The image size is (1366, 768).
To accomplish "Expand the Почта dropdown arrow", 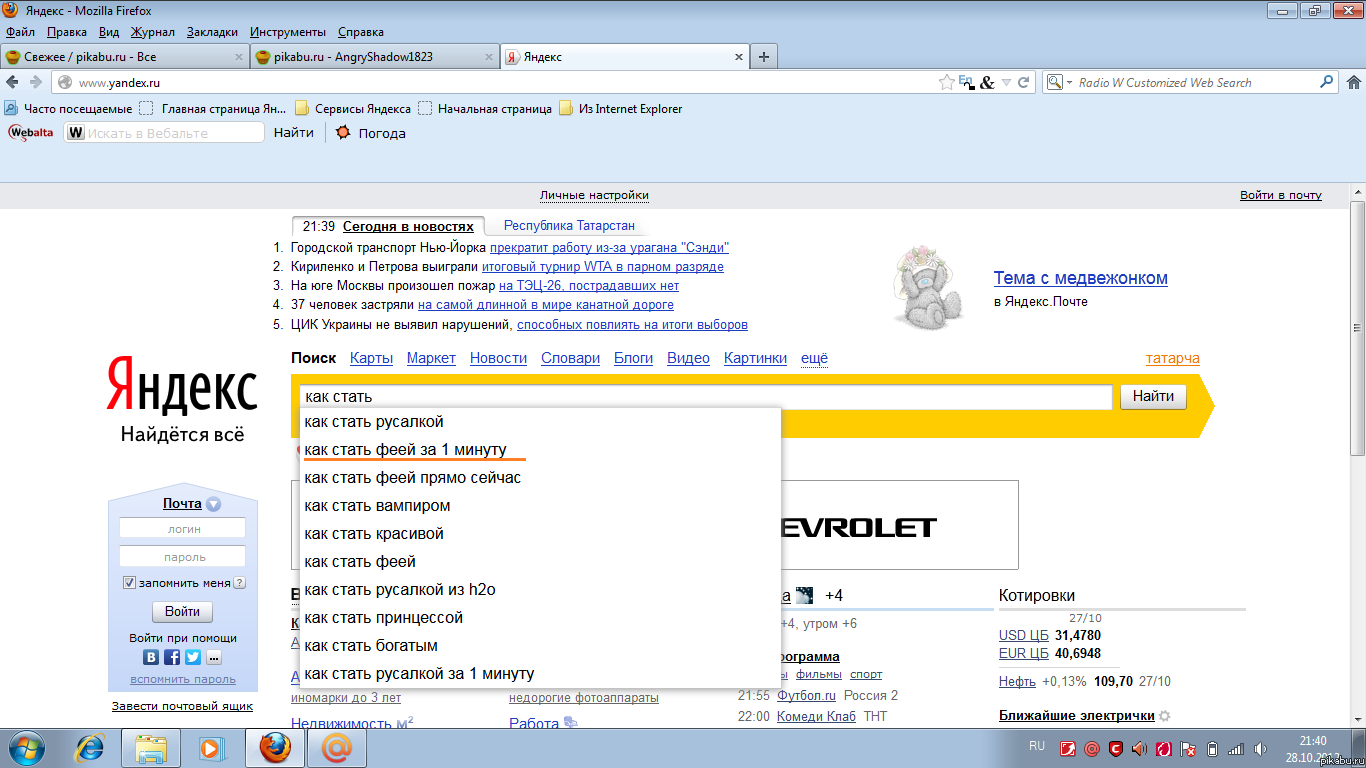I will (x=213, y=505).
